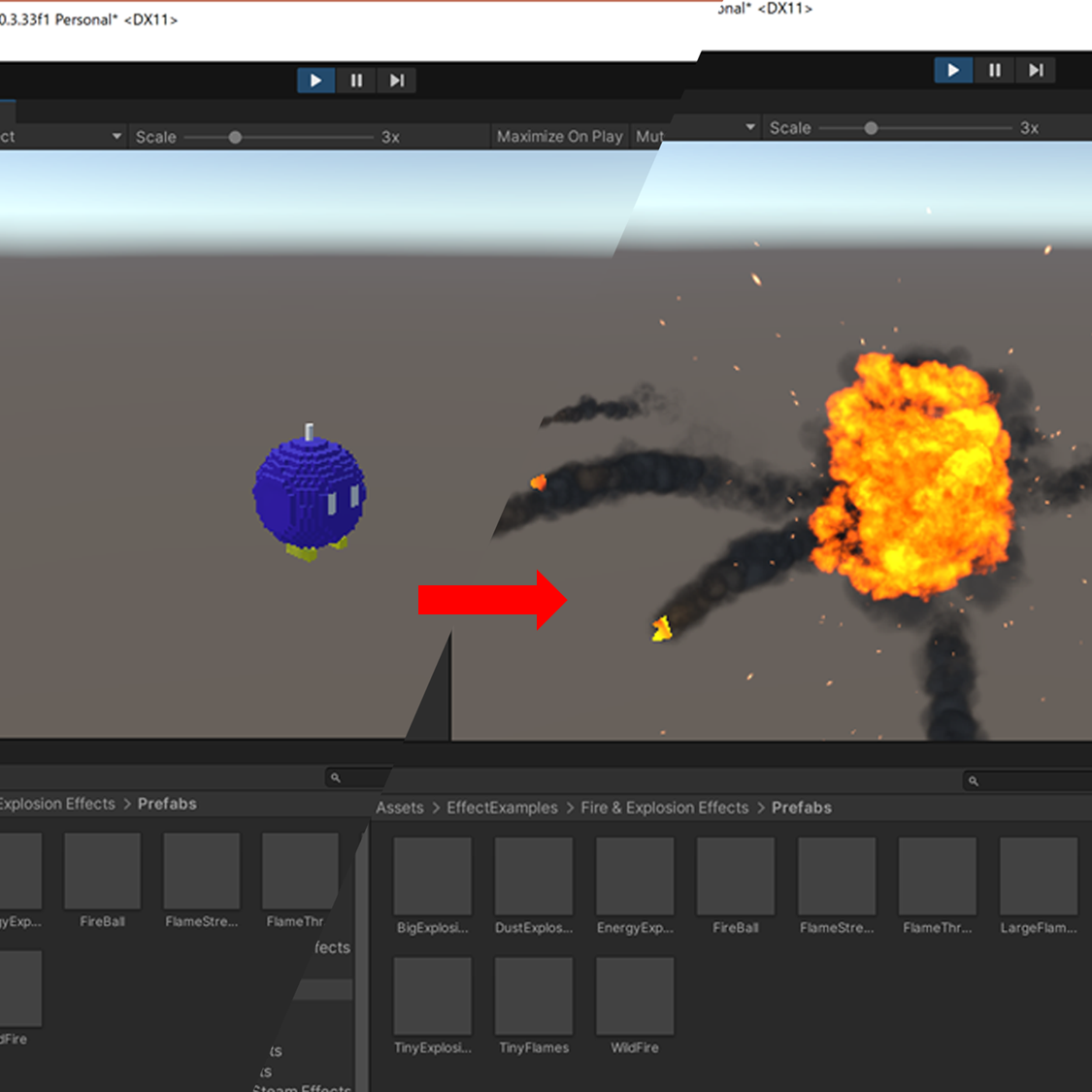This screenshot has height=1092, width=1092.
Task: Open the aspect dropdown arrow in the right Game view
Action: coord(750,127)
